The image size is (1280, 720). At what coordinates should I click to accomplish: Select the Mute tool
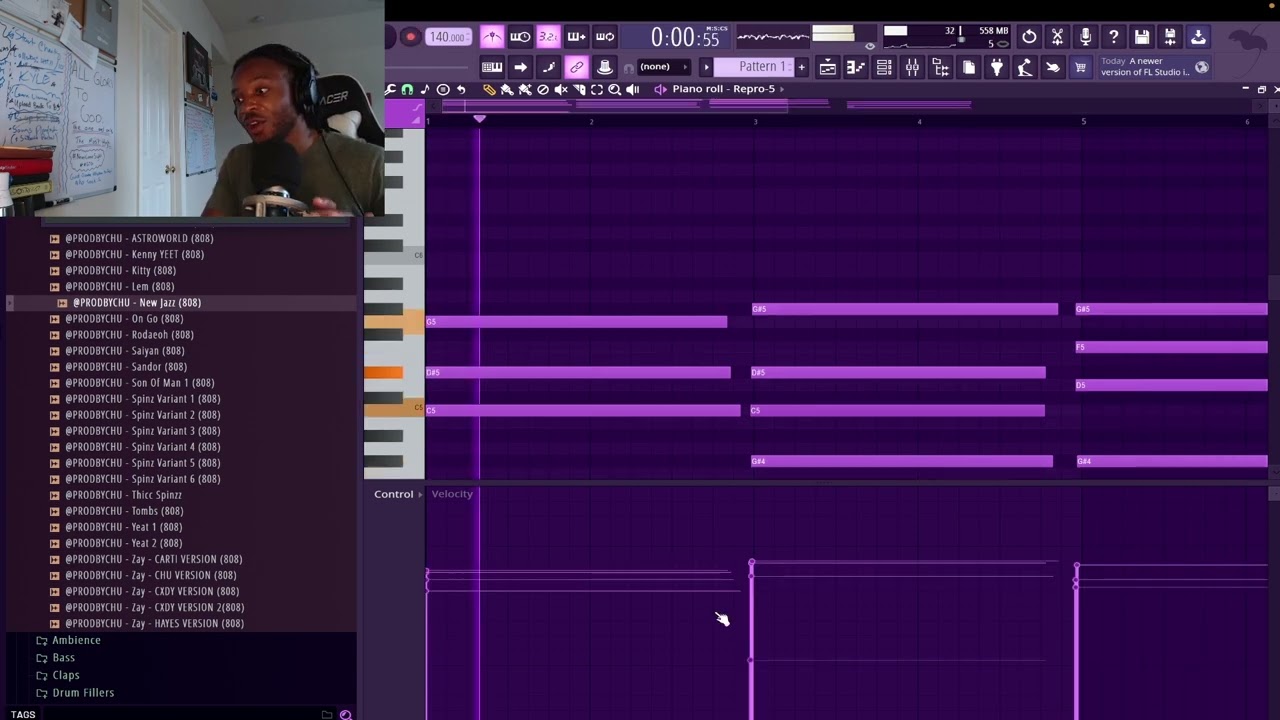(x=561, y=89)
